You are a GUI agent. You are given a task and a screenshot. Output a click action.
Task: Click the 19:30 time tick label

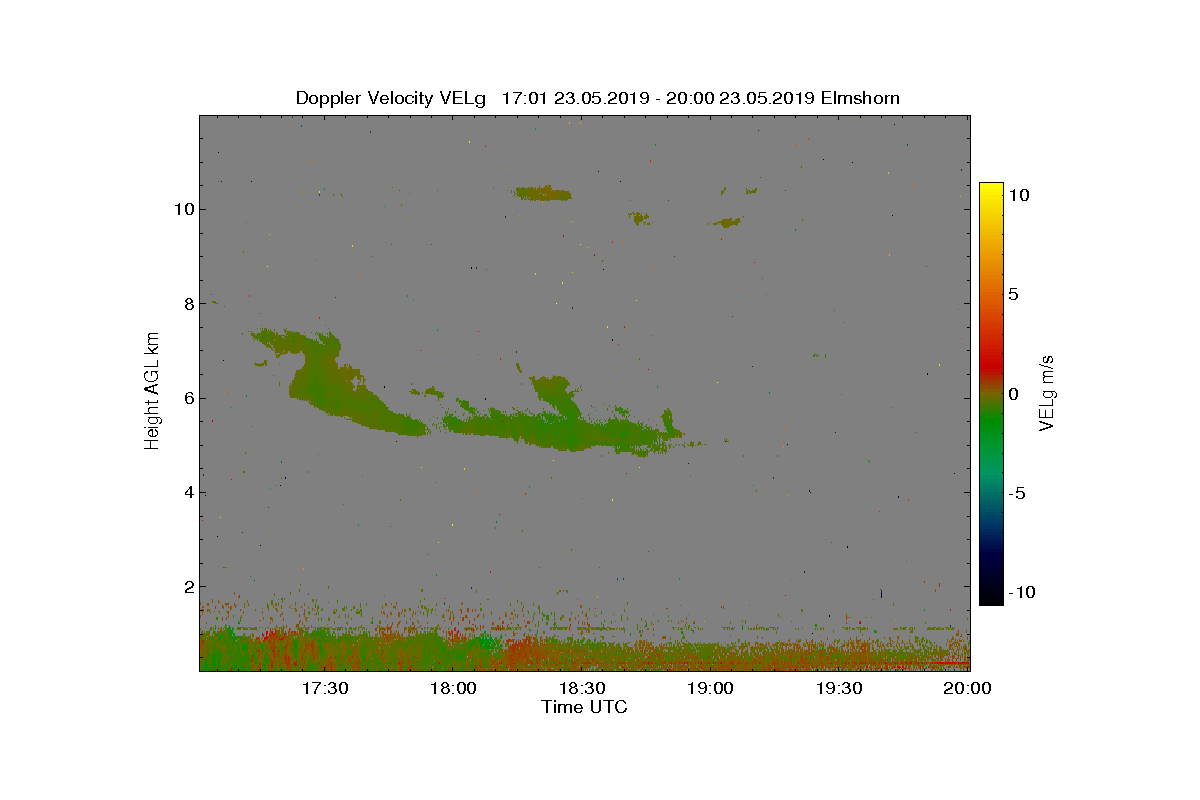[839, 688]
